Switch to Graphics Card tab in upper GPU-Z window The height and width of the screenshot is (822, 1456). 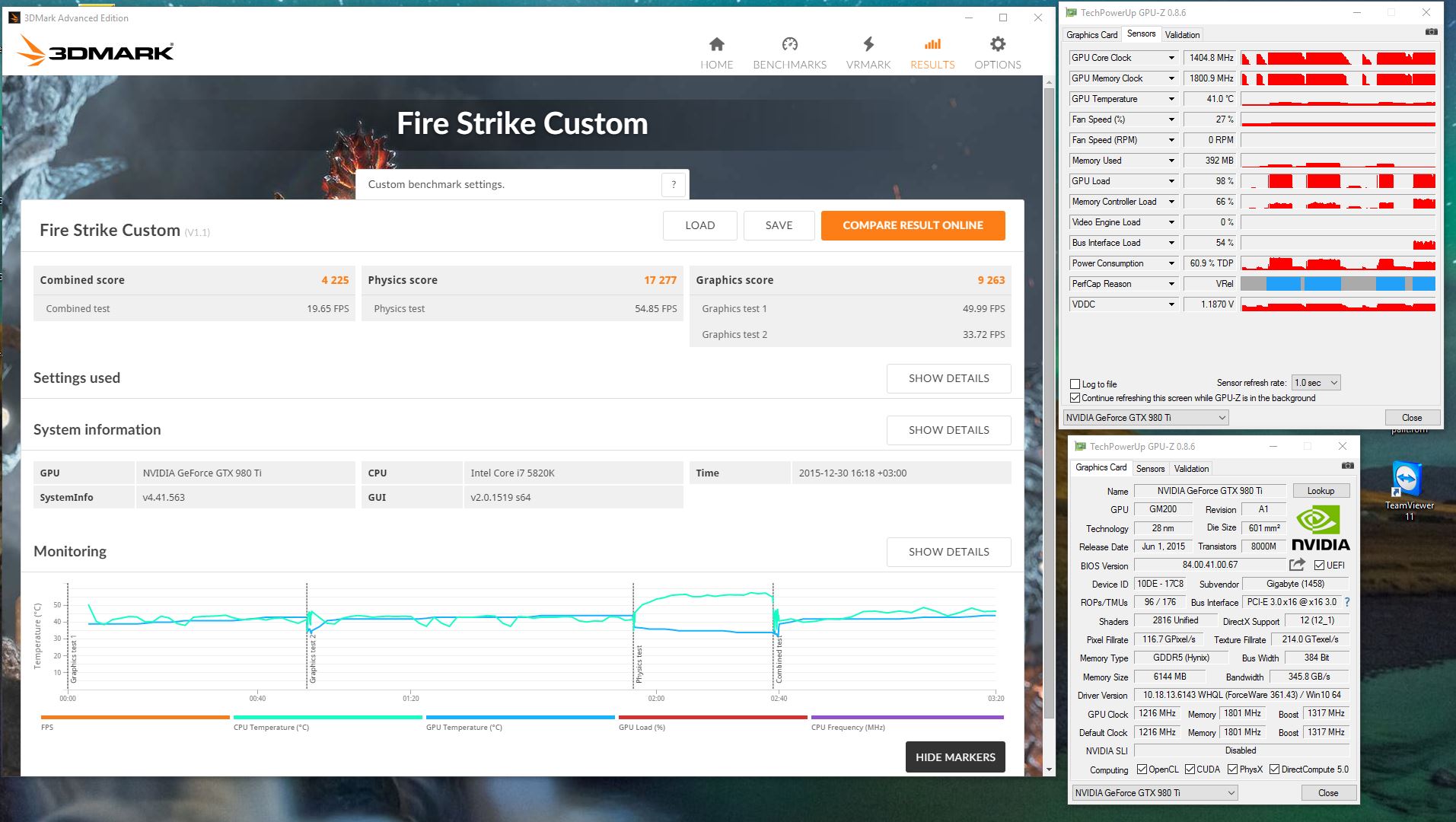point(1091,34)
